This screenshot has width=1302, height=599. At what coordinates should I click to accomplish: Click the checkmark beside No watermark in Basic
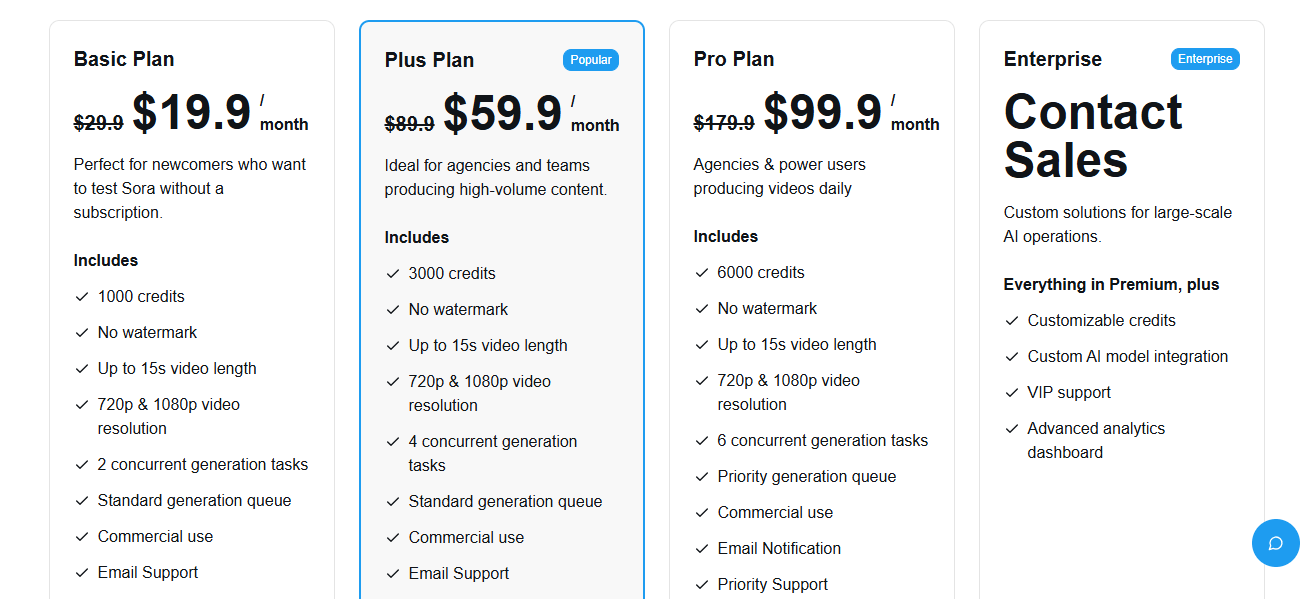pos(82,332)
